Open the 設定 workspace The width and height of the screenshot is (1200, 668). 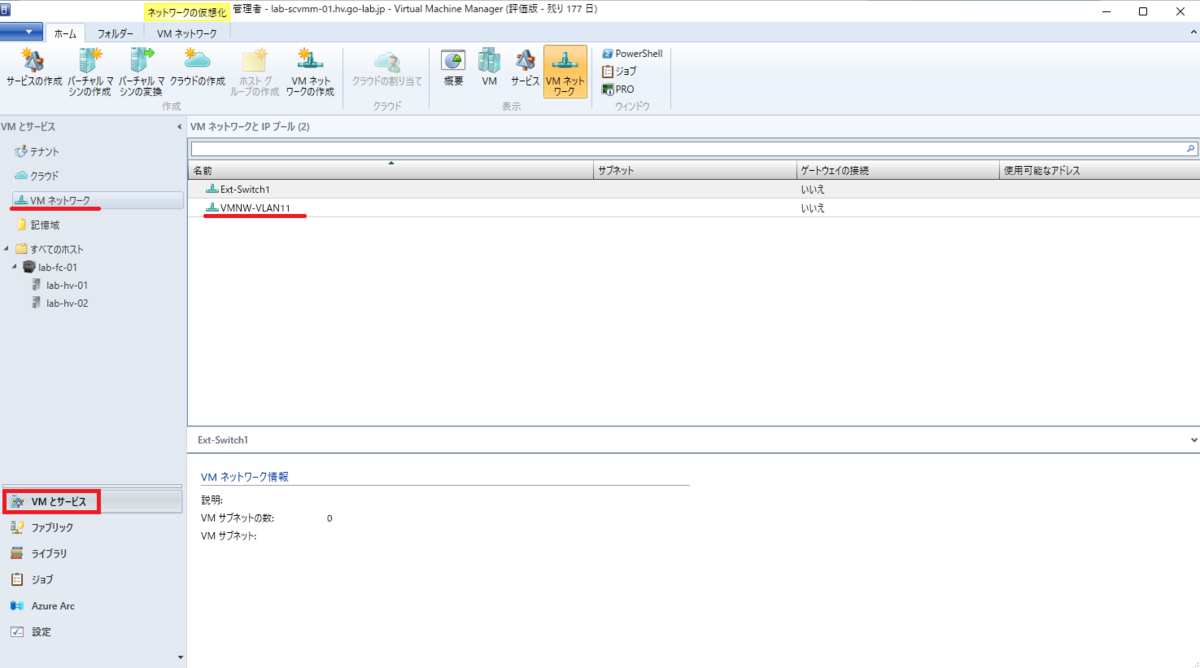(x=93, y=632)
